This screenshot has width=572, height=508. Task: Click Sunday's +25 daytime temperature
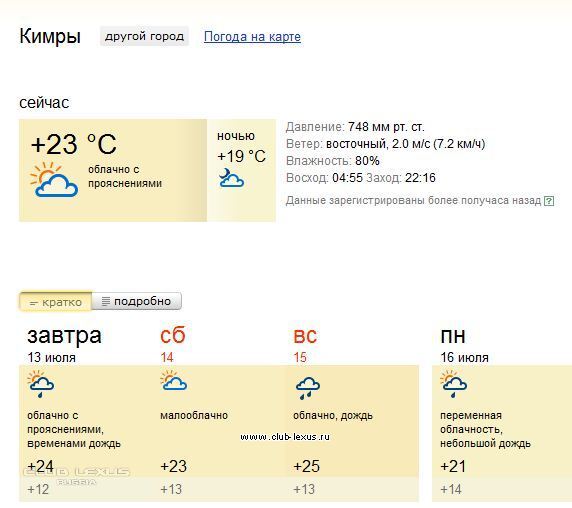click(x=306, y=466)
